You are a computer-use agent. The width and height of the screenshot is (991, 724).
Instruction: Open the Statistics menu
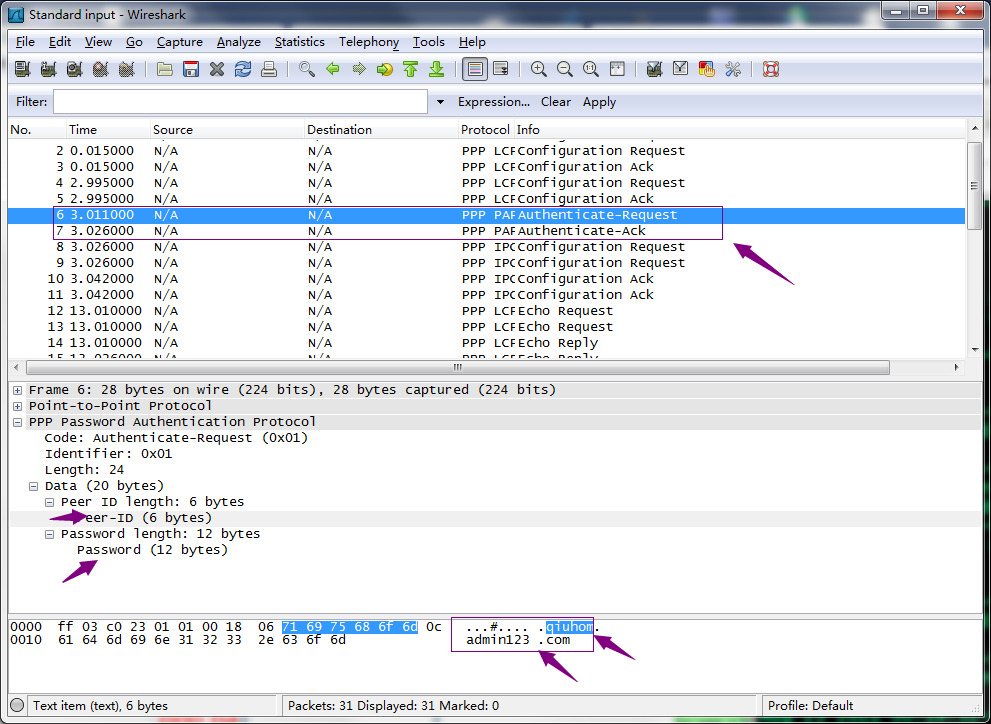coord(300,42)
